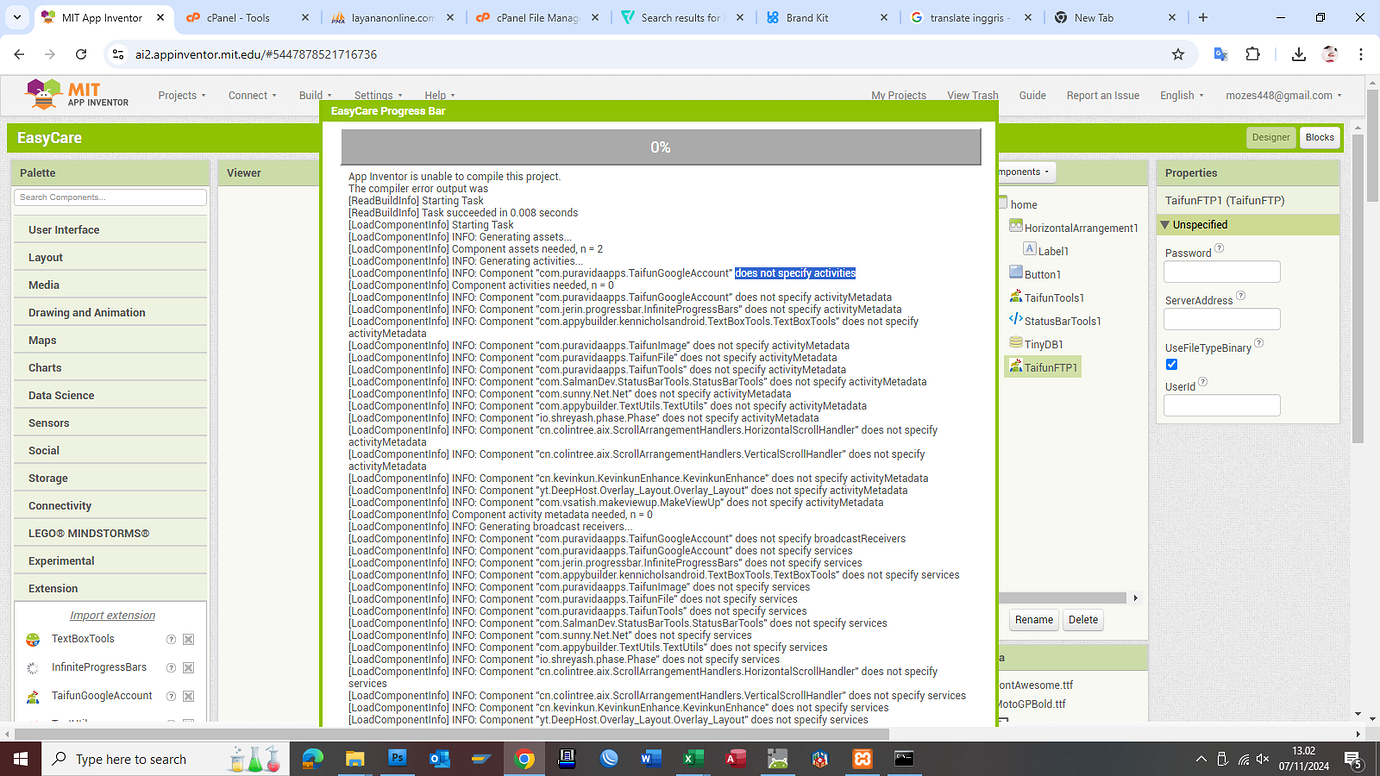Expand the English language selector

point(1180,95)
